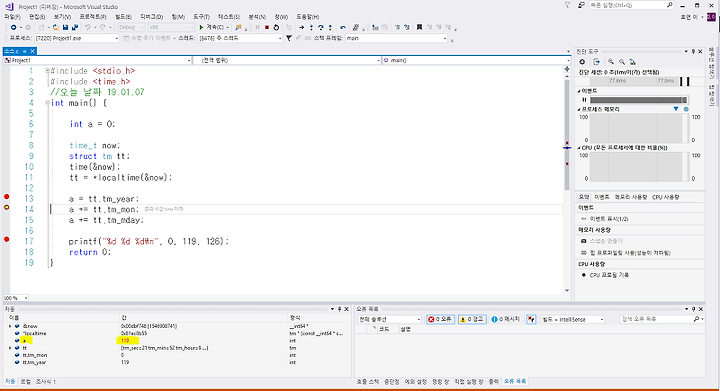Click the Diagnostic Tools export icon

coord(596,61)
